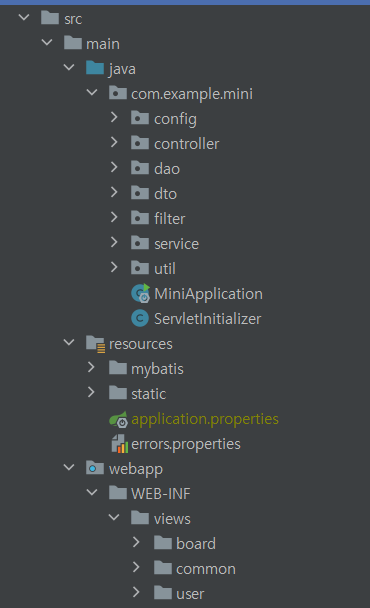Click the resources root folder icon
The image size is (370, 608).
pyautogui.click(x=95, y=344)
